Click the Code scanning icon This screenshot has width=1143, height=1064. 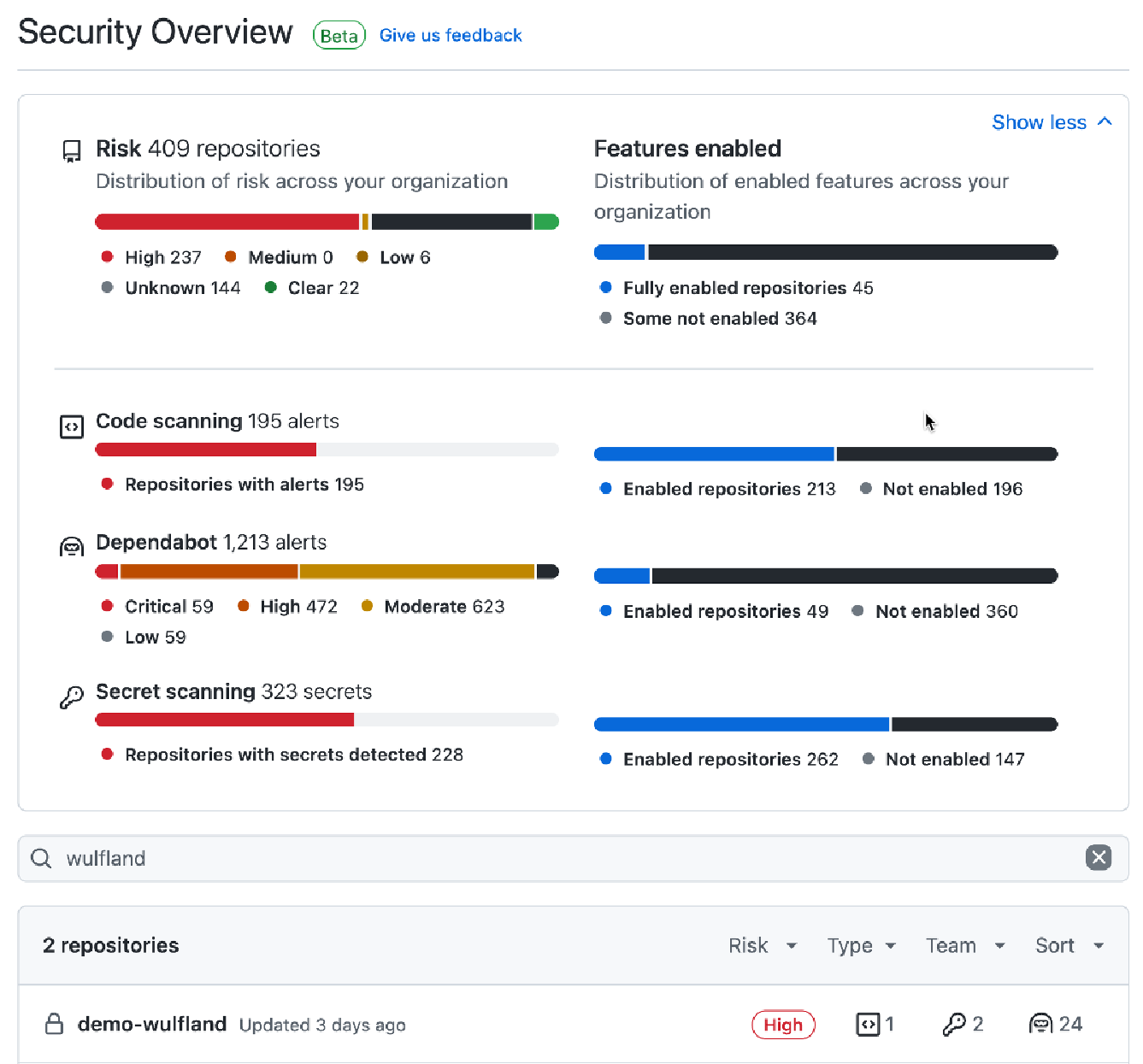point(72,426)
